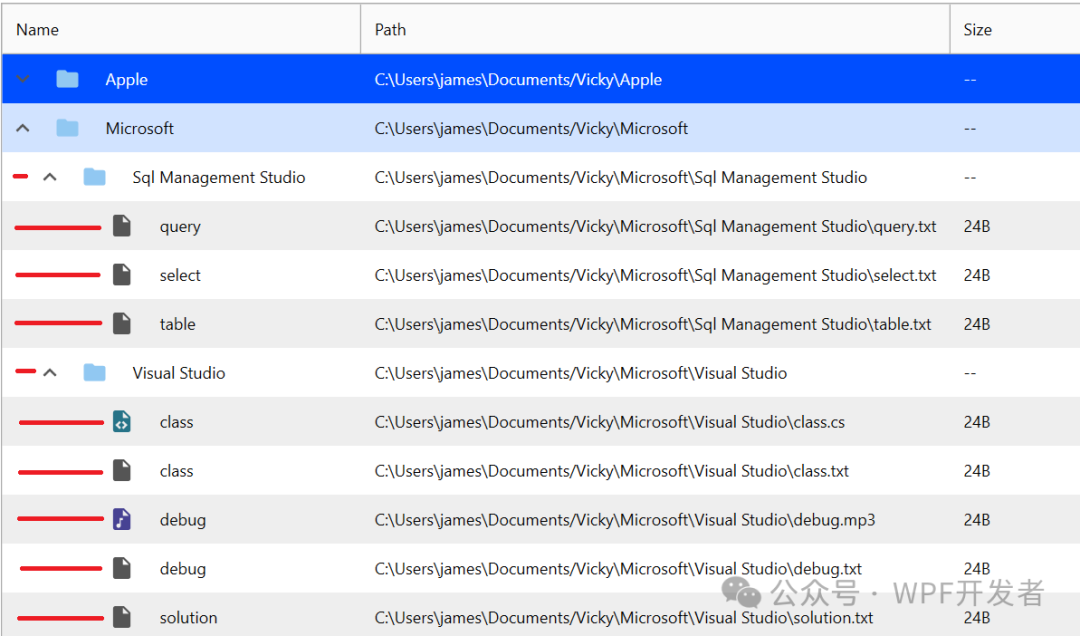Click the solution.txt path cell

(623, 618)
